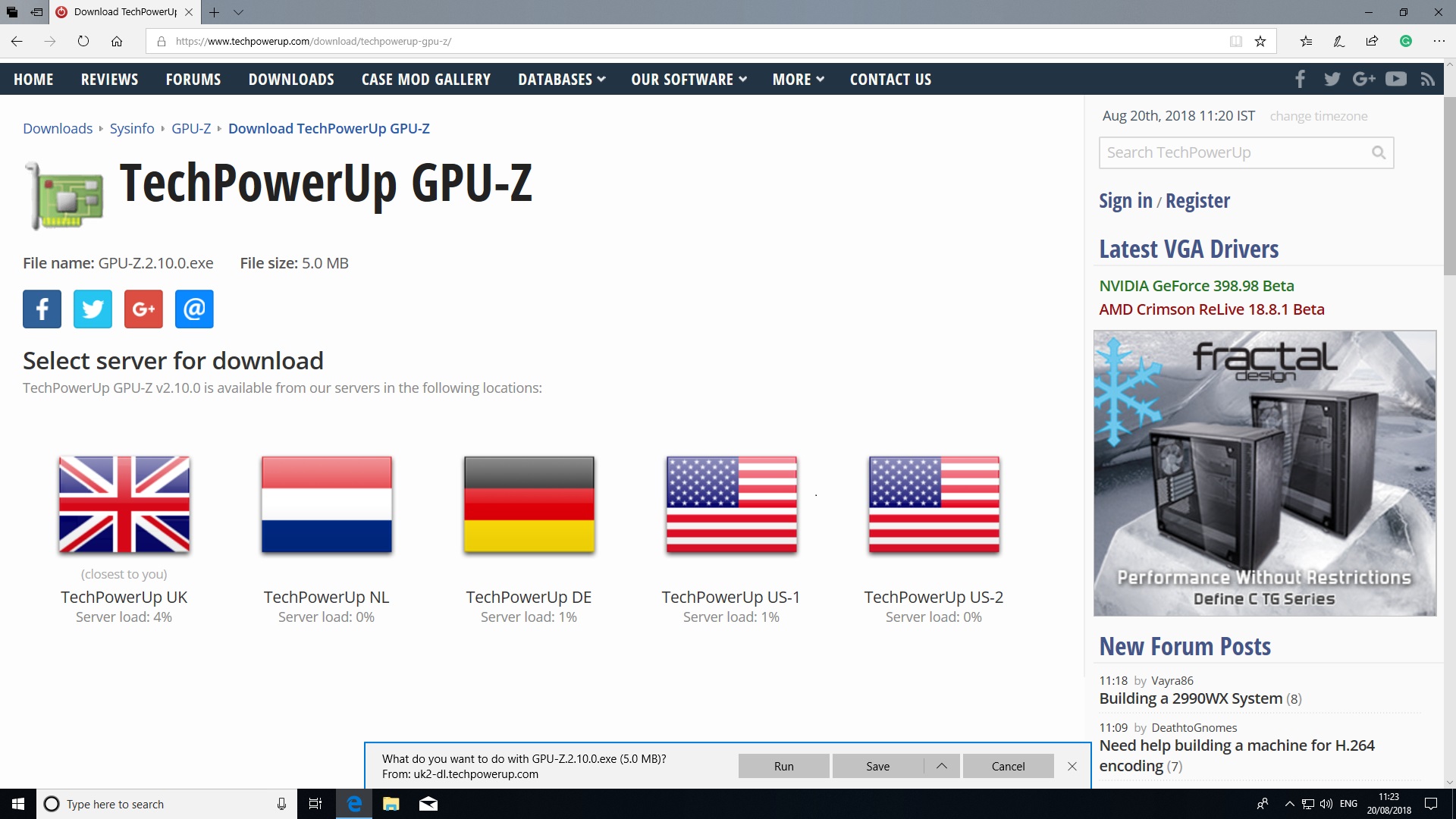The image size is (1456, 819).
Task: Select TechPowerUp DE server flag
Action: point(529,504)
